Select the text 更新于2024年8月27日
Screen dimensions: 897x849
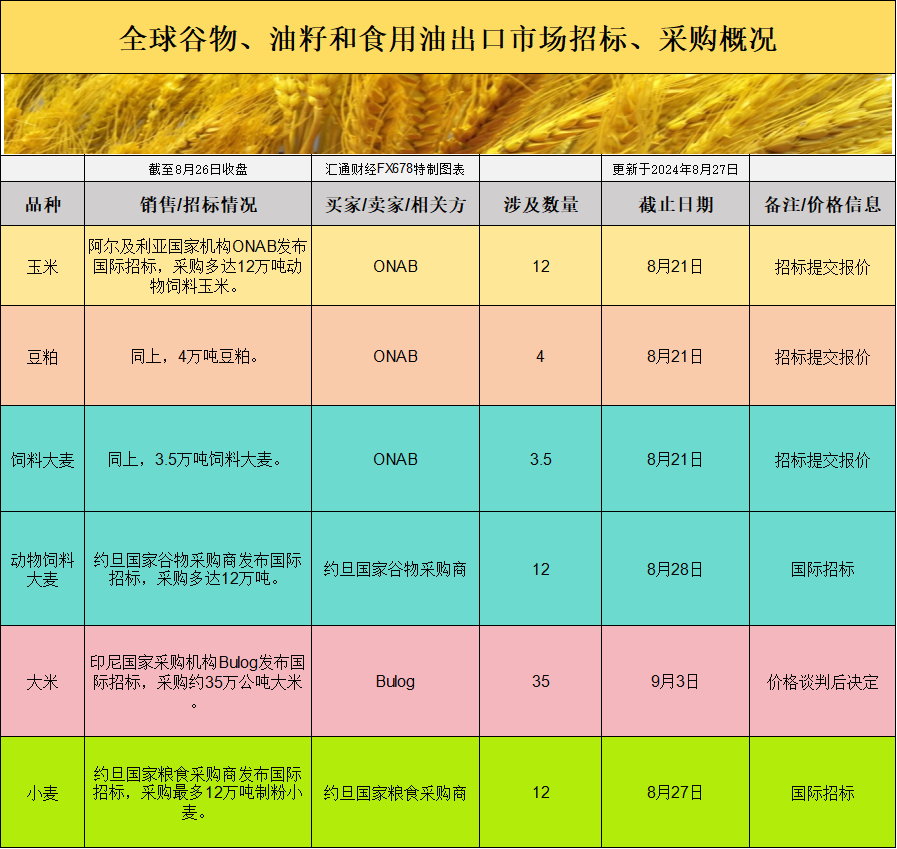(x=675, y=169)
